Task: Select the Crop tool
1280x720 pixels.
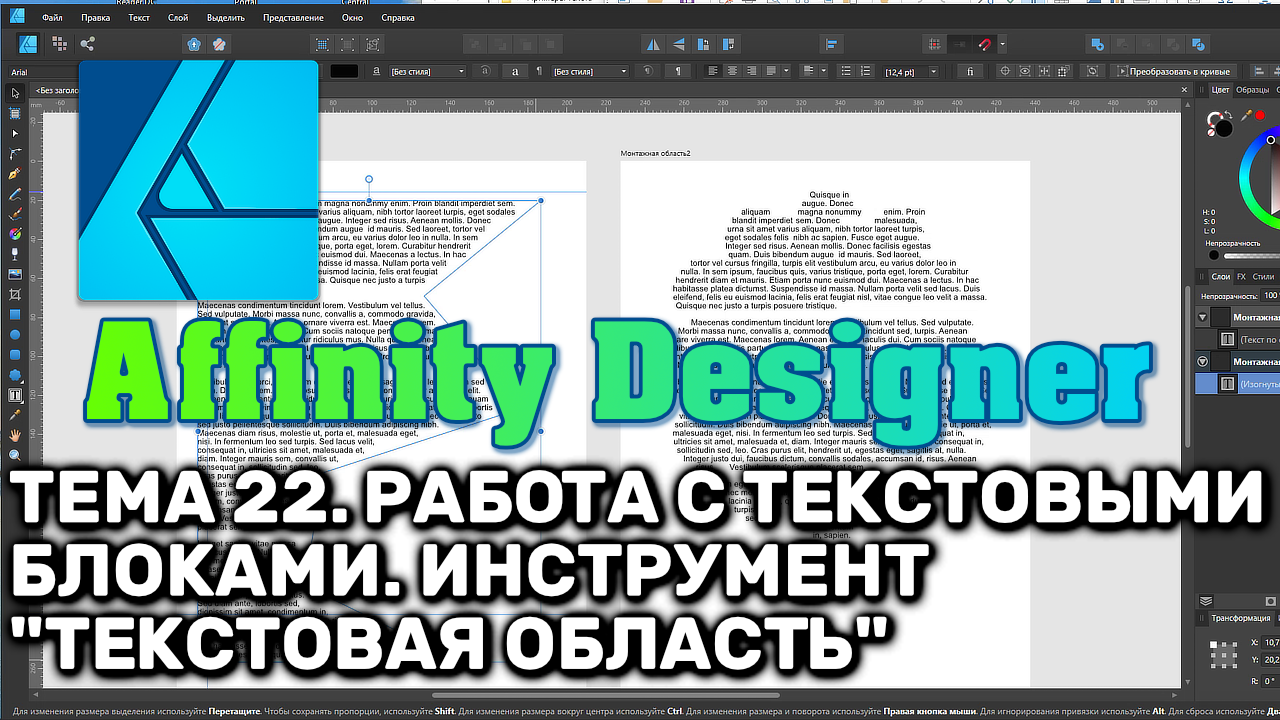Action: (x=15, y=294)
